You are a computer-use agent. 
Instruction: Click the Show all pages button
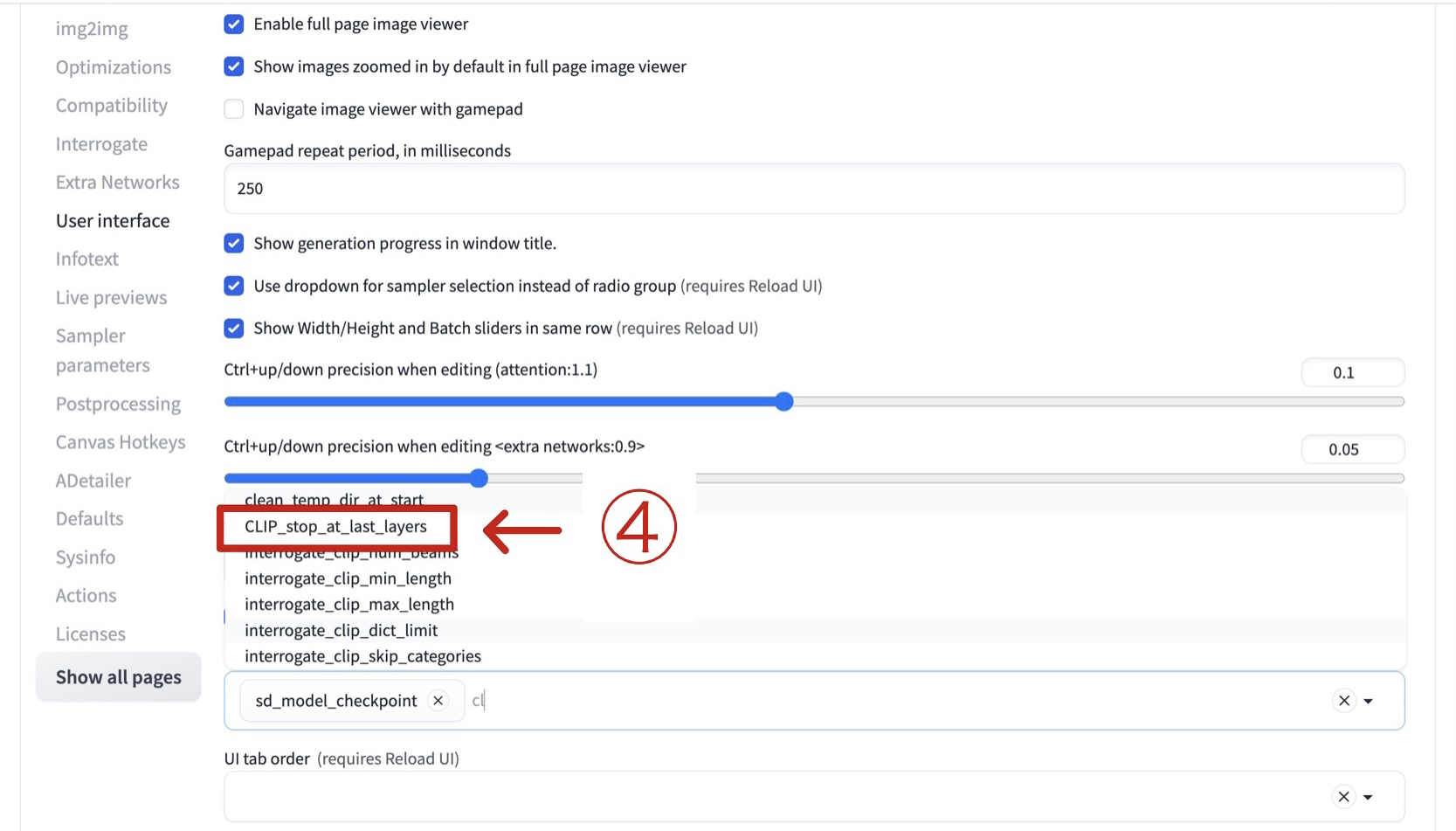tap(119, 677)
